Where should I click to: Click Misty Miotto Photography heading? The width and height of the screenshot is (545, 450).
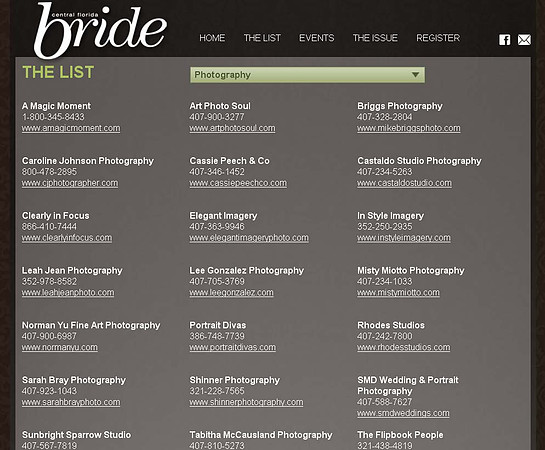click(410, 271)
